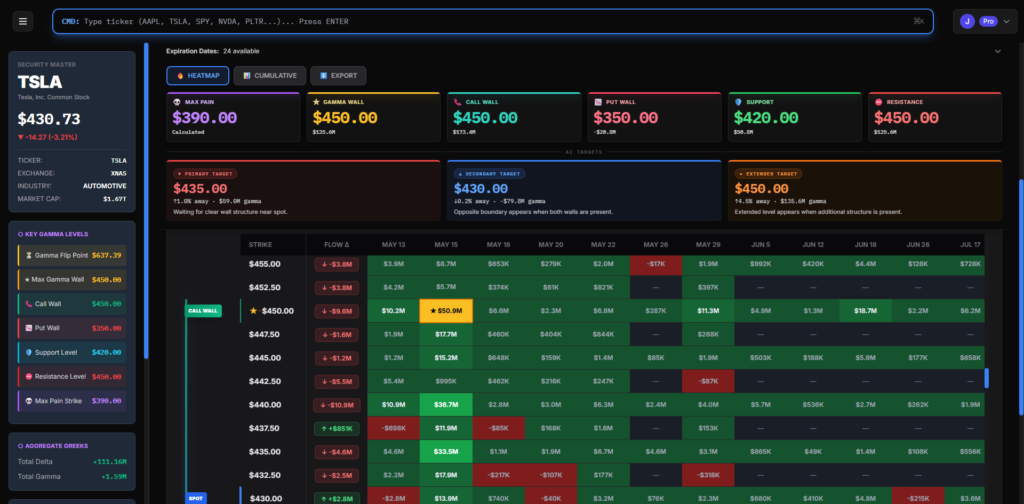
Task: Click the Gamma Wall star icon
Action: click(317, 102)
